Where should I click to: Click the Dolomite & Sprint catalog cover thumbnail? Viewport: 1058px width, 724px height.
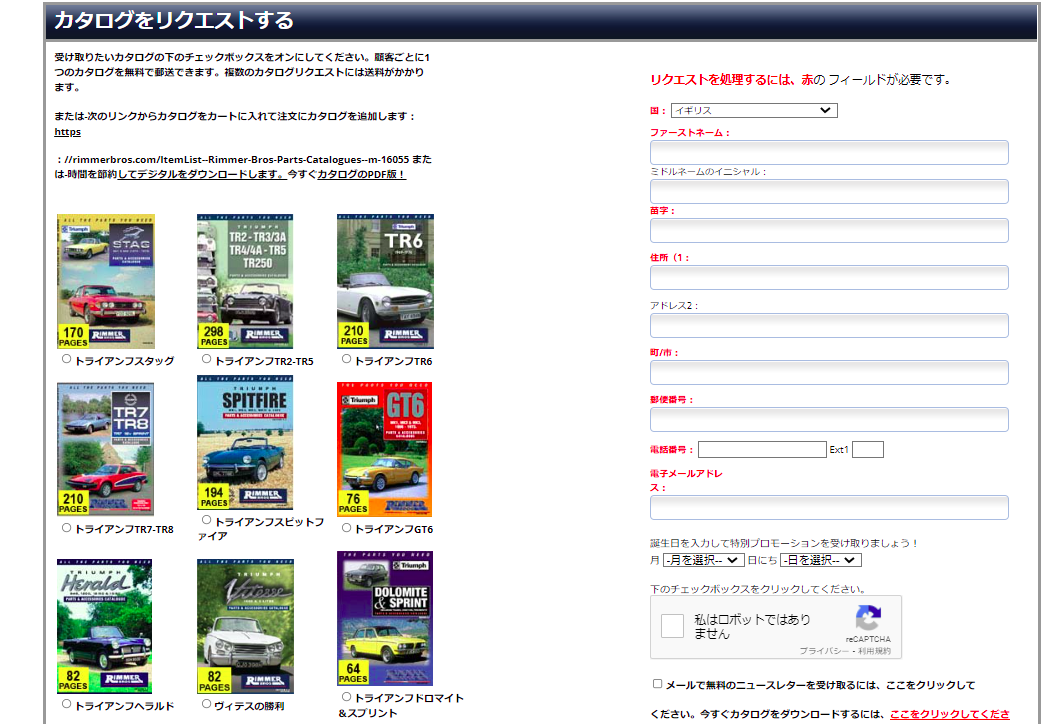[385, 618]
